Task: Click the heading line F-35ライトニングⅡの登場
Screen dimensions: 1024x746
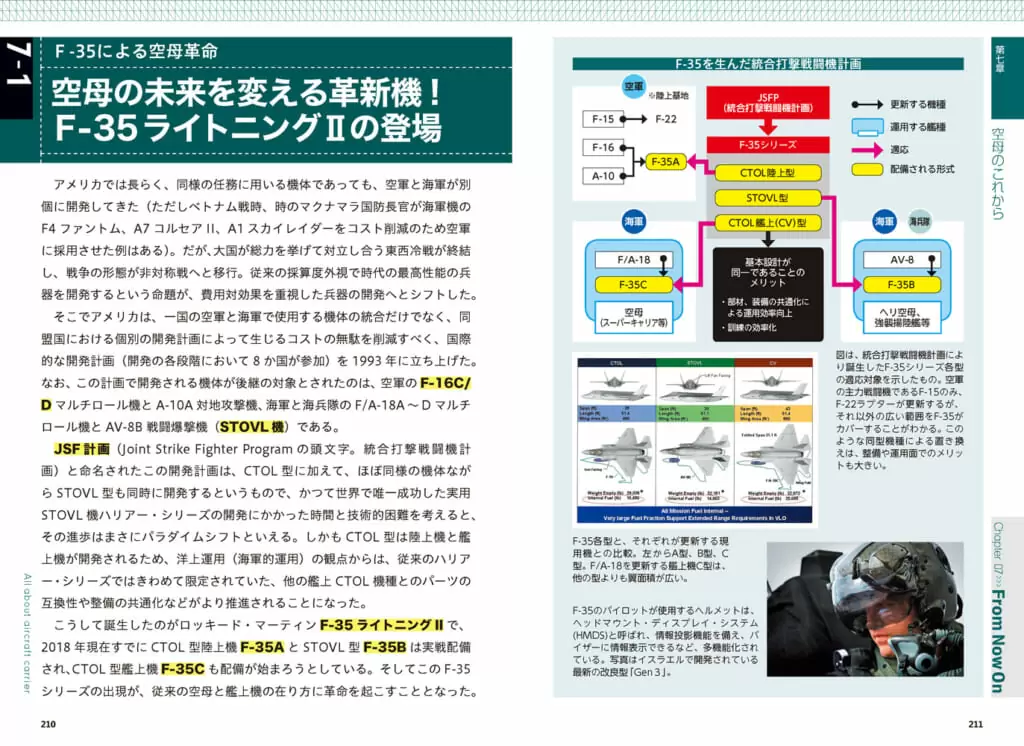Action: [248, 127]
